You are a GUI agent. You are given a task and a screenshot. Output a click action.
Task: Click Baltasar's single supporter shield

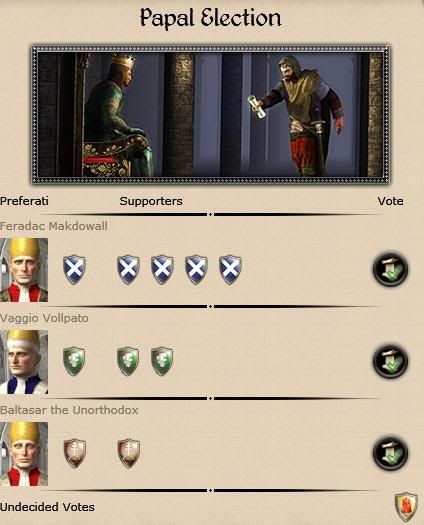tap(129, 453)
